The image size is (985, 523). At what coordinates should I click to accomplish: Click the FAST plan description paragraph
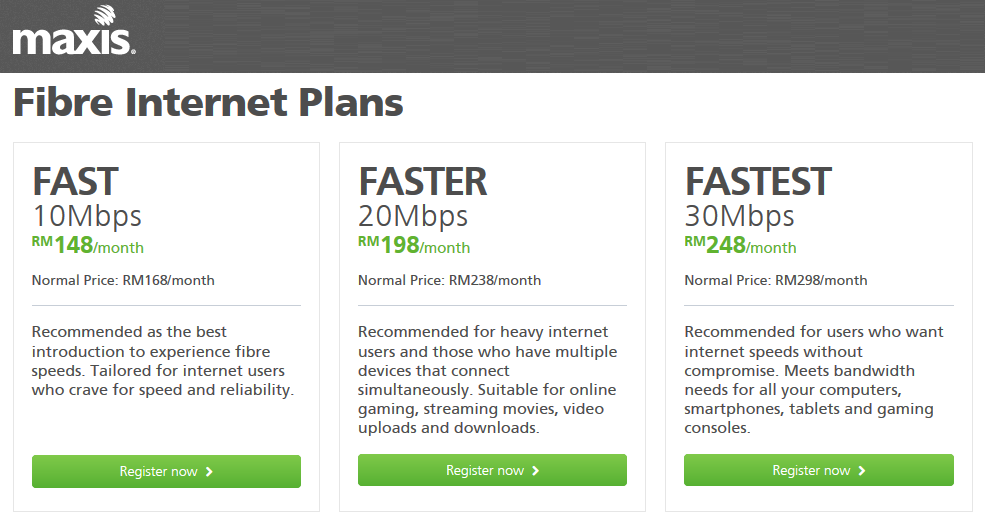pos(163,361)
